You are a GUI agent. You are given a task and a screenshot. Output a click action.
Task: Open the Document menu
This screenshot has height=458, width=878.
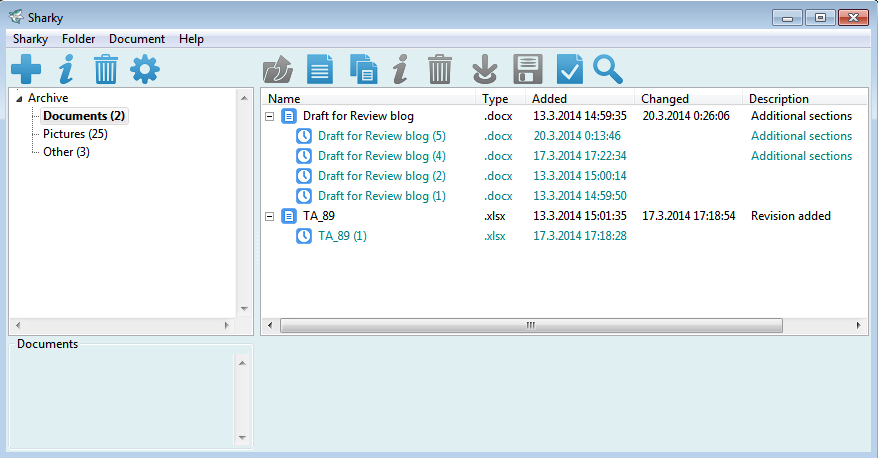[137, 39]
